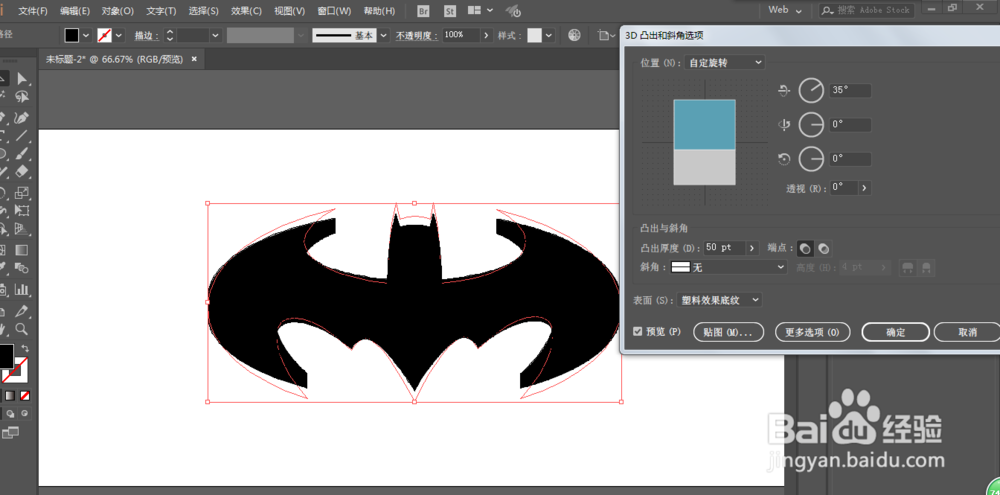Open the Web workspace dropdown
Viewport: 1000px width, 495px height.
click(x=784, y=10)
